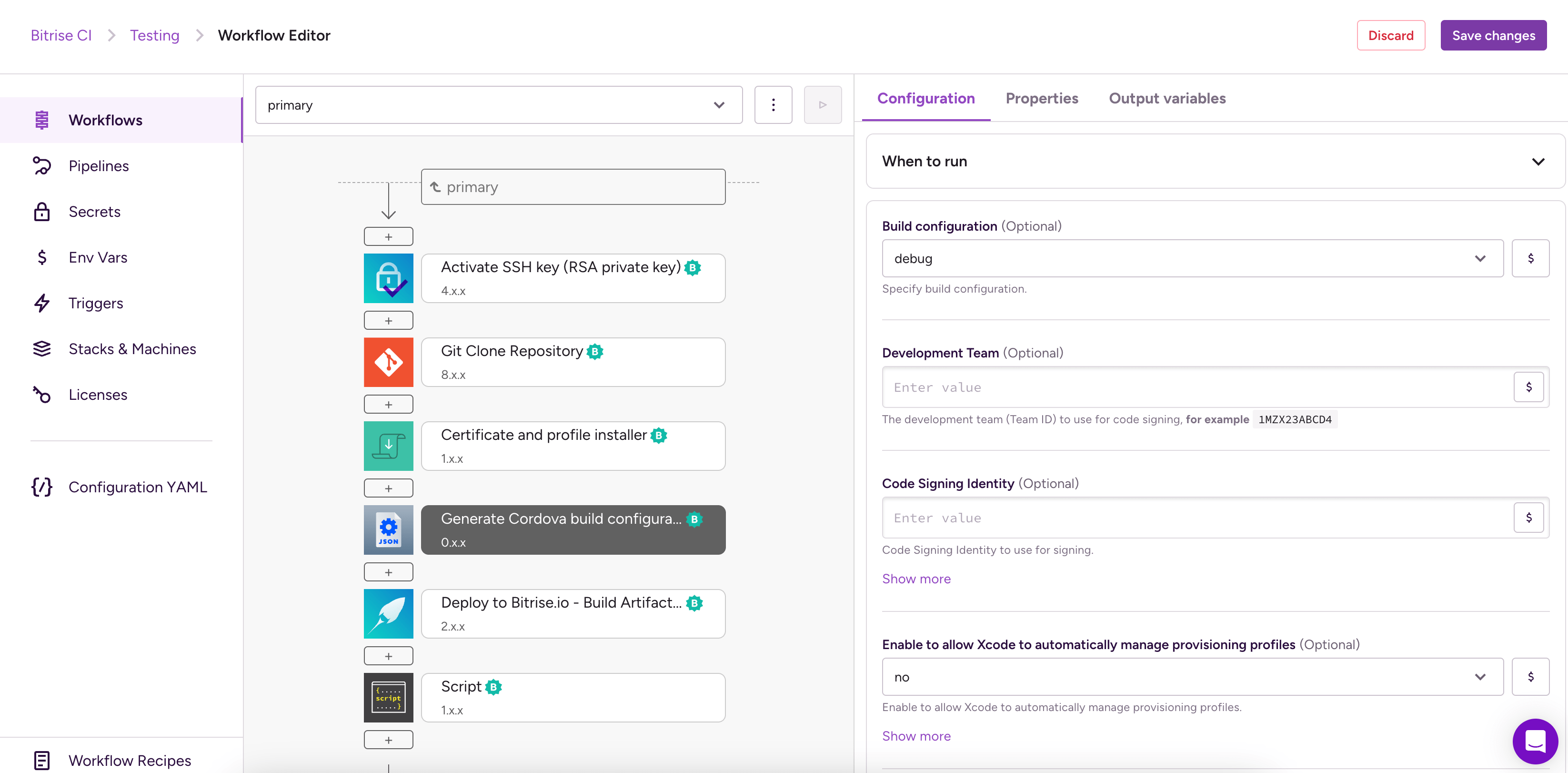Select the Pipelines sidebar icon
The image size is (1568, 773).
click(41, 165)
